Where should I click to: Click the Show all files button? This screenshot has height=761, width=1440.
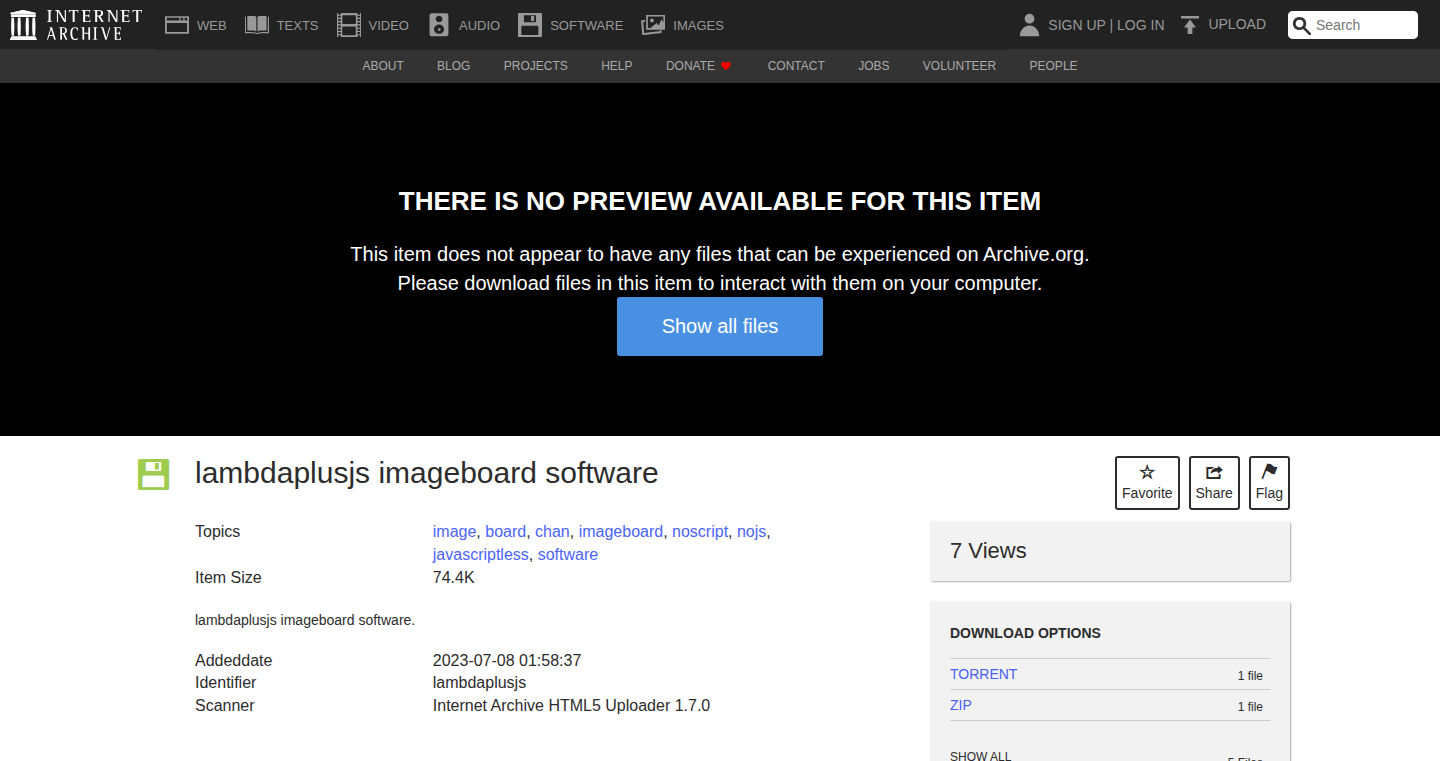720,326
